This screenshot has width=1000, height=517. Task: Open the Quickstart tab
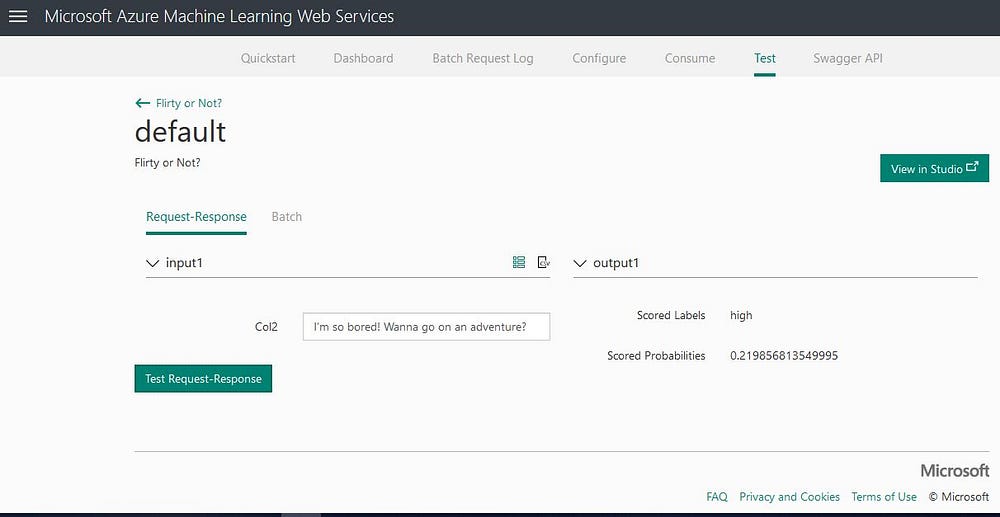click(268, 58)
